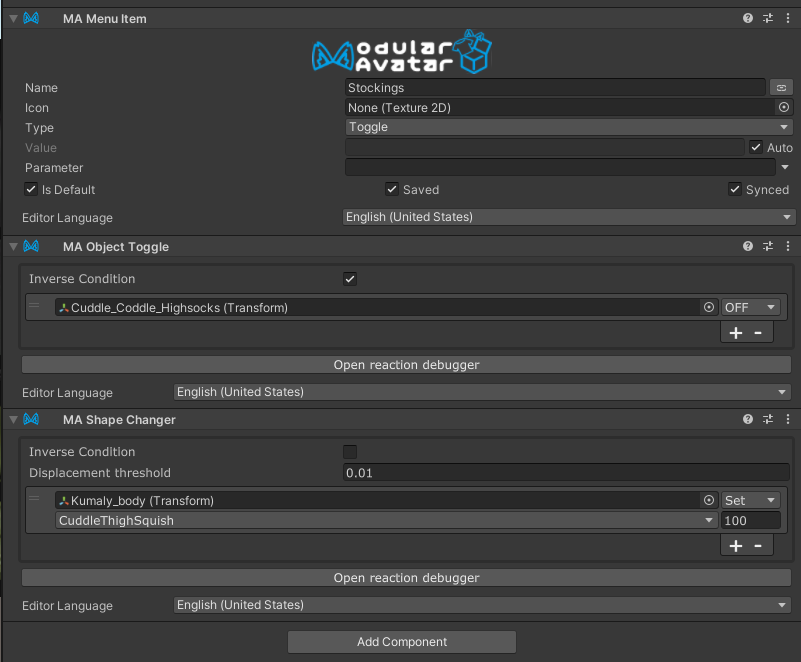Click the Displacement threshold label
801x662 pixels.
pyautogui.click(x=100, y=473)
